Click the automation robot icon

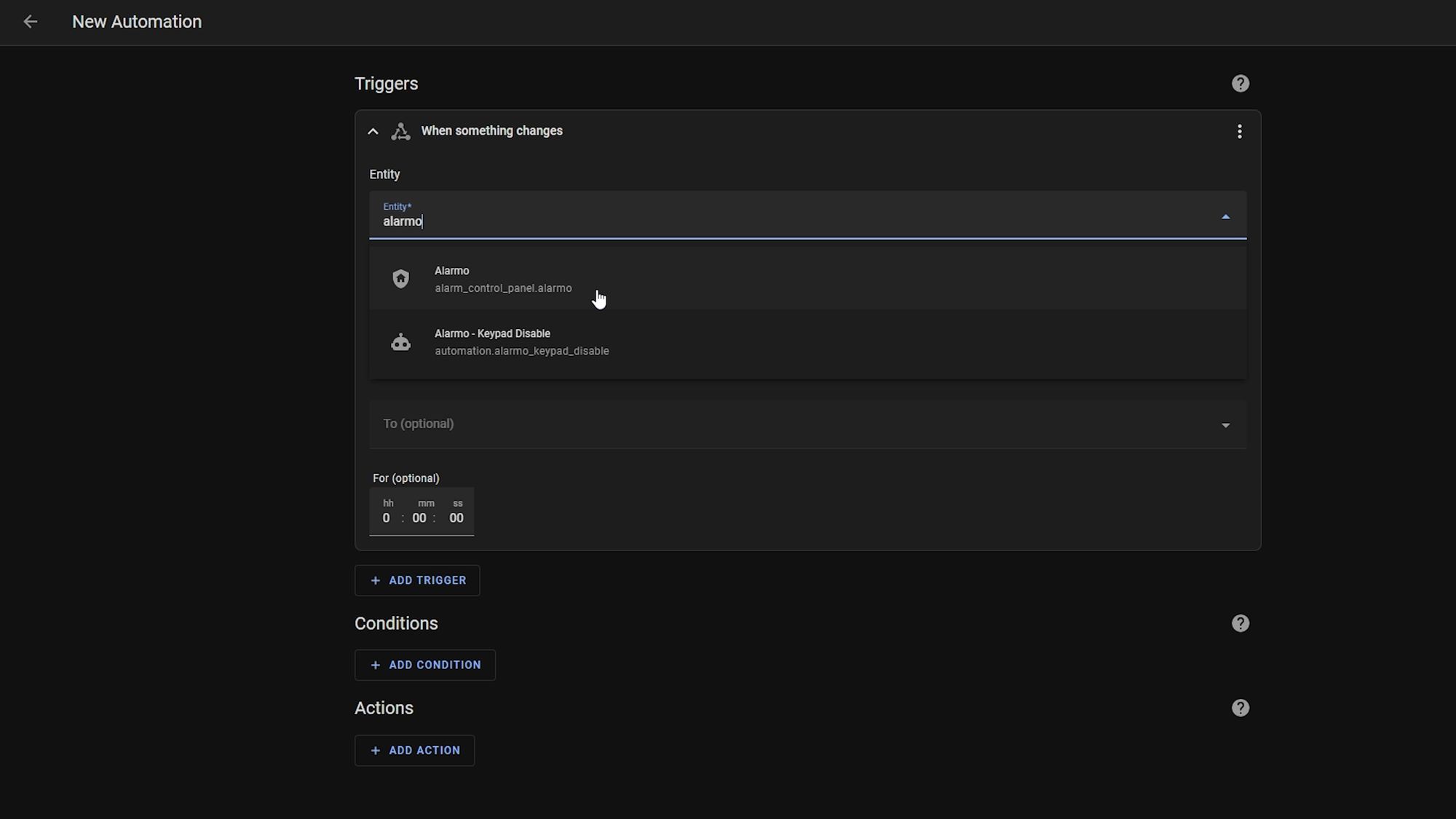click(400, 342)
